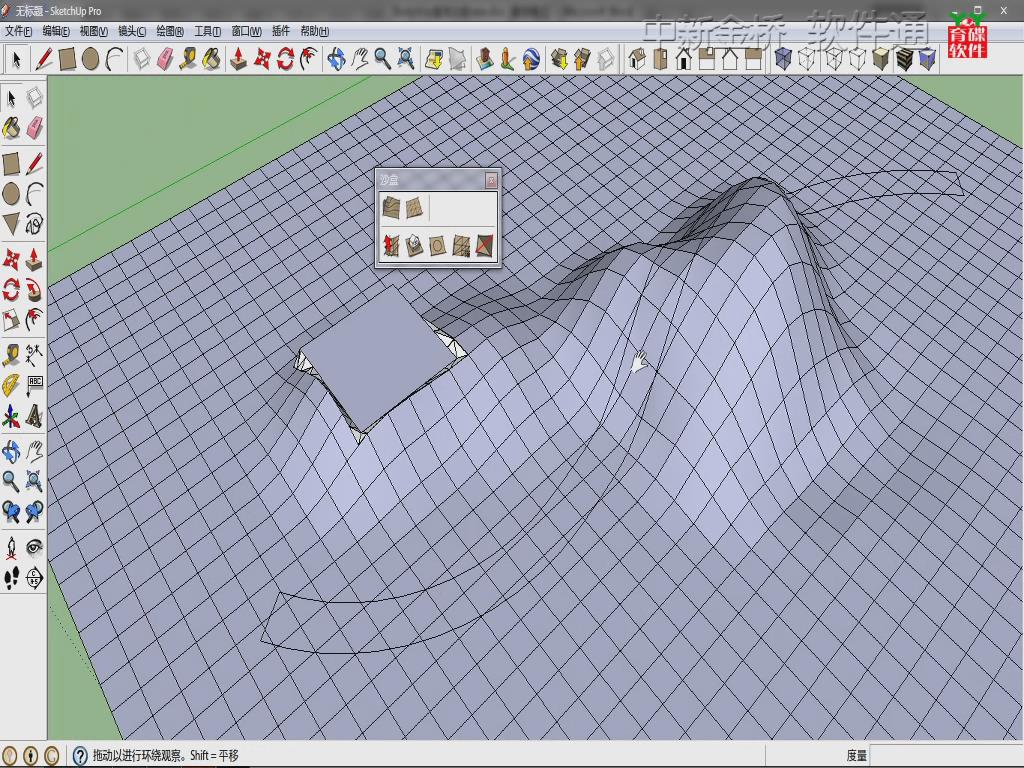Open the 绘图(R) menu
The width and height of the screenshot is (1024, 768).
click(170, 31)
